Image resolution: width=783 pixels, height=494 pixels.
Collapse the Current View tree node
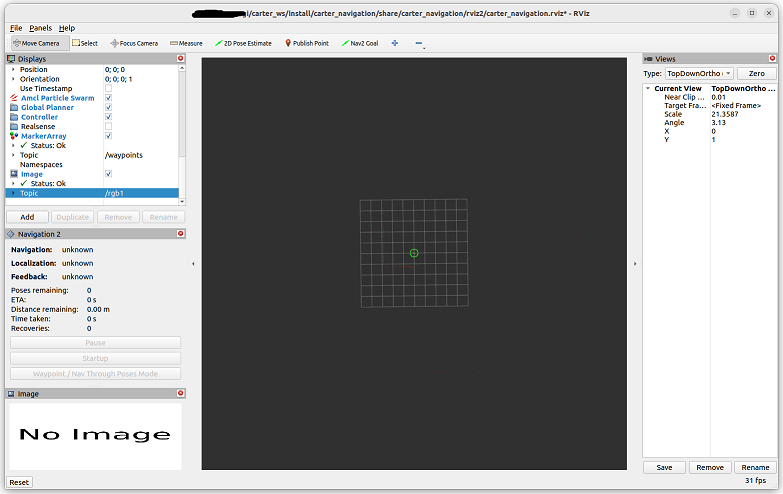[648, 88]
